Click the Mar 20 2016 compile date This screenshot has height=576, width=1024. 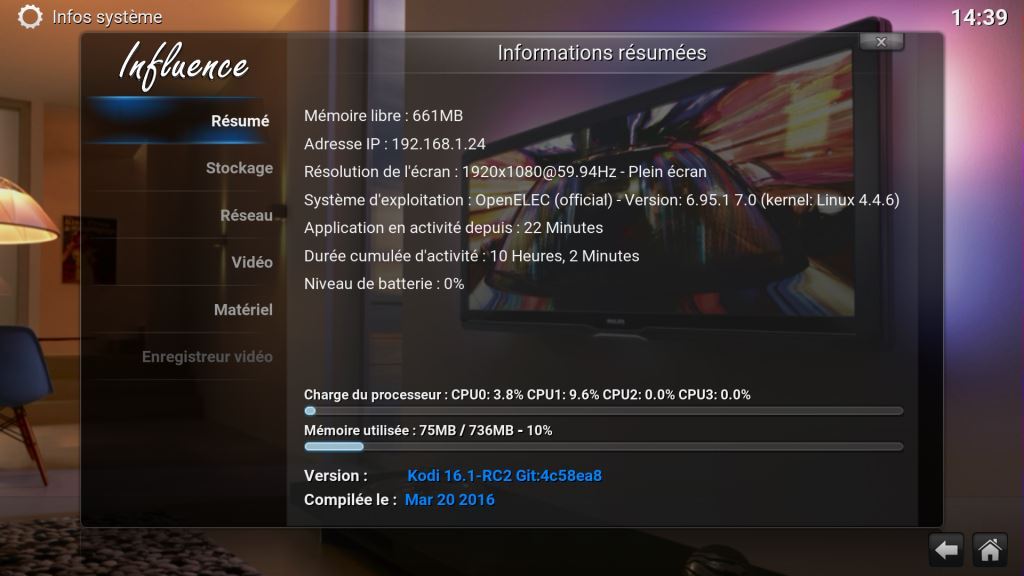pos(449,499)
